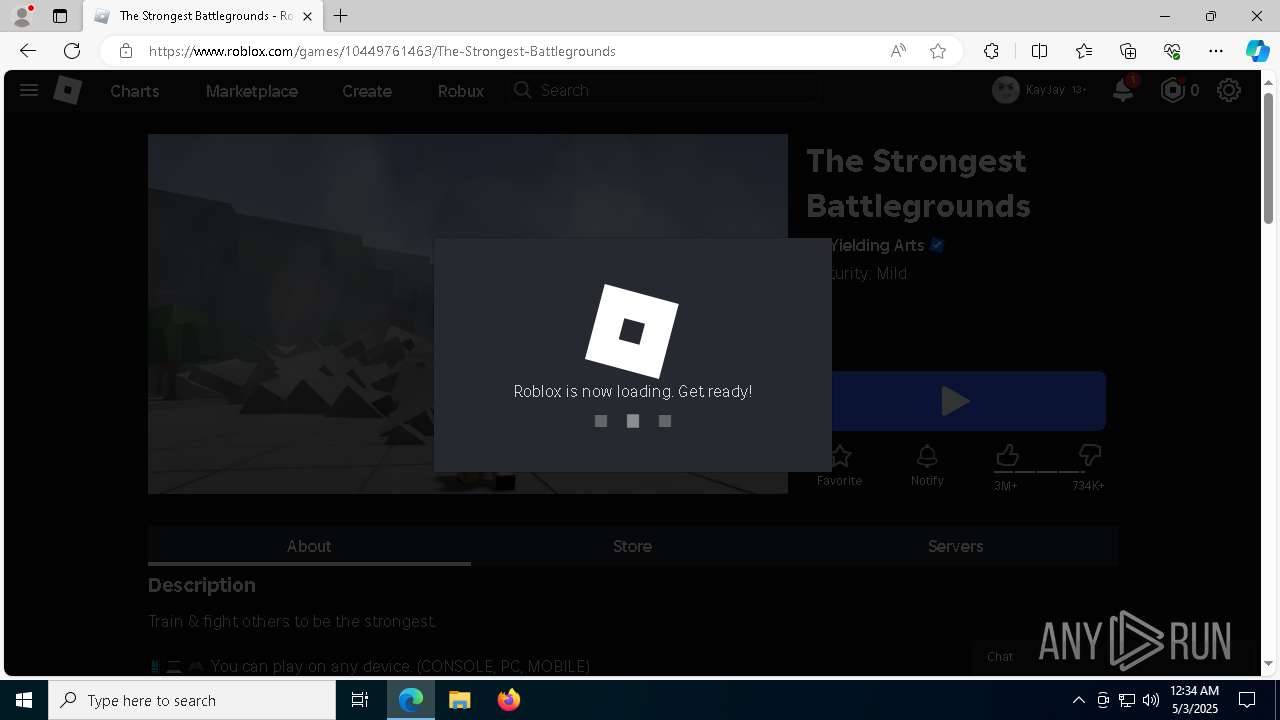Open the KayJay avatar profile

[1006, 90]
